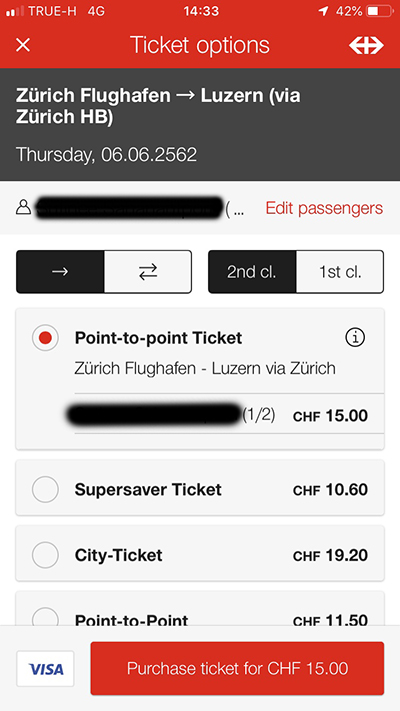Viewport: 400px width, 711px height.
Task: Tap the location arrow status icon
Action: click(323, 11)
